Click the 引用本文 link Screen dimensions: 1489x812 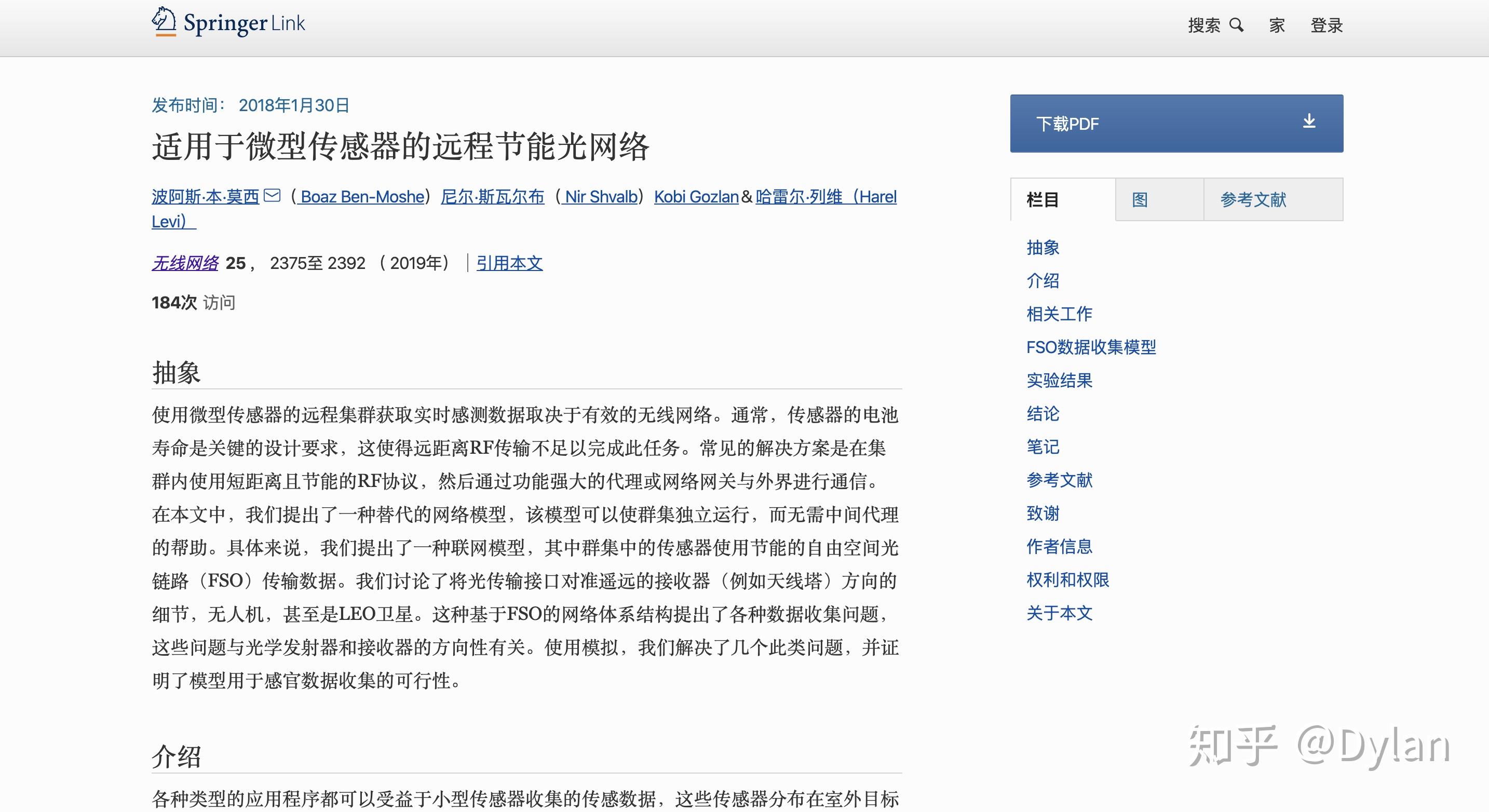[x=509, y=264]
